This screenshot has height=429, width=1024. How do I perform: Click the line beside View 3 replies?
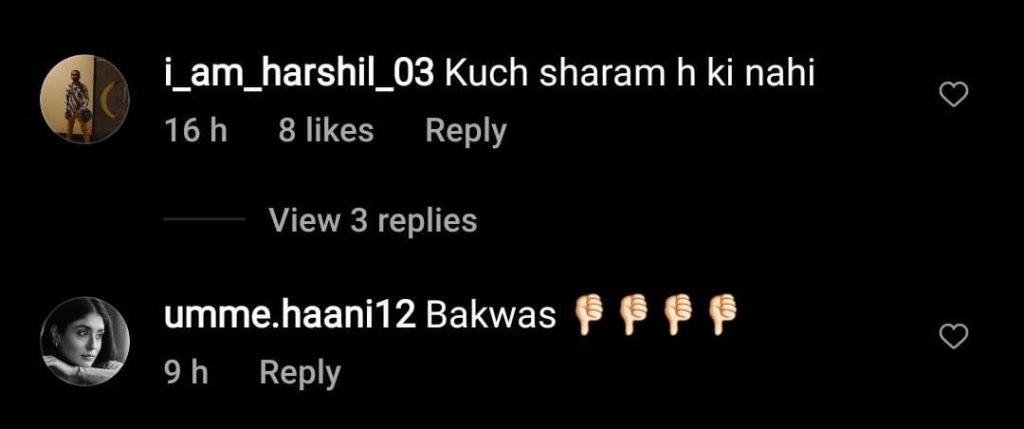point(204,220)
